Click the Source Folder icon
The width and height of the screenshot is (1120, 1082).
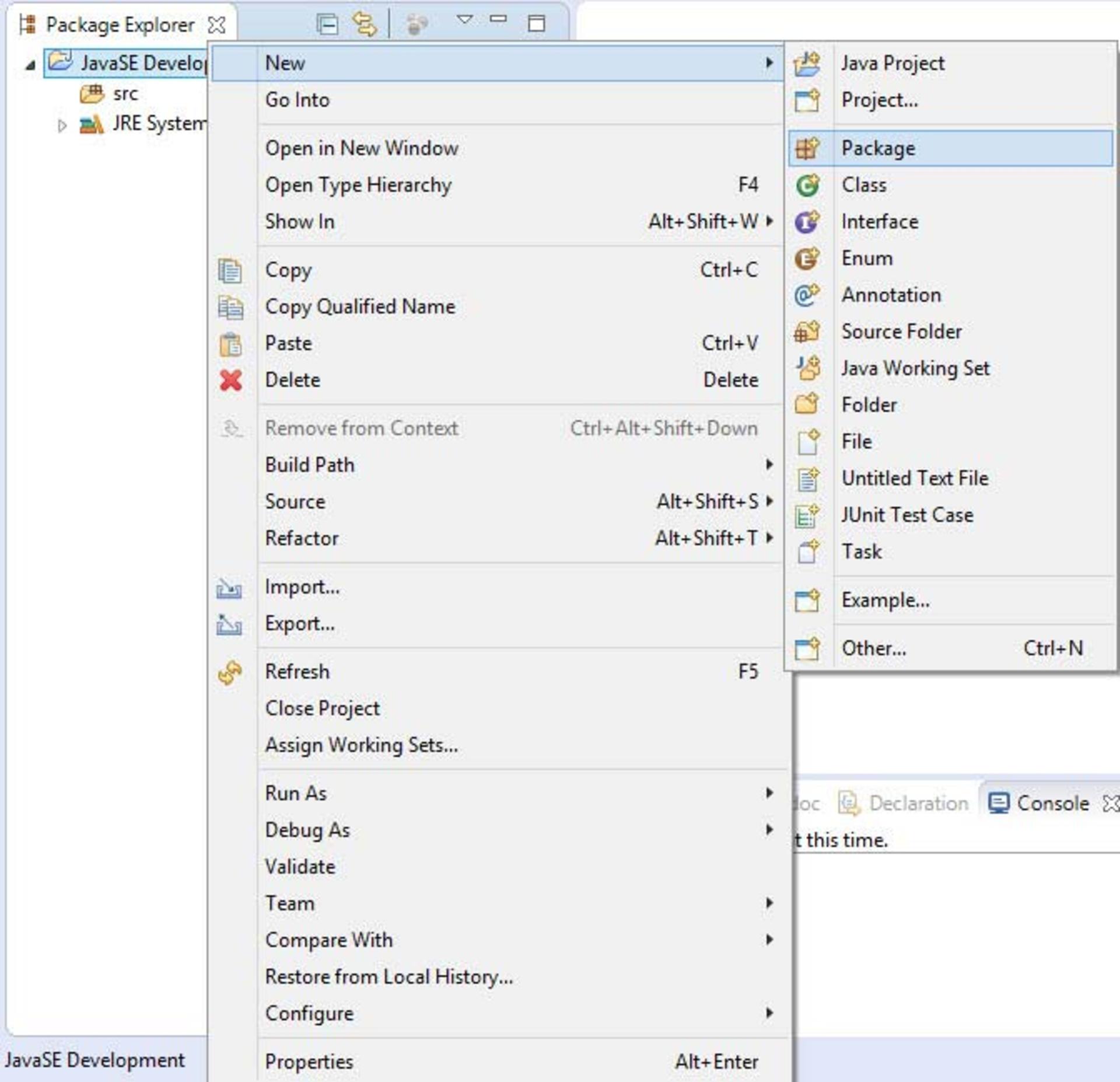click(807, 332)
